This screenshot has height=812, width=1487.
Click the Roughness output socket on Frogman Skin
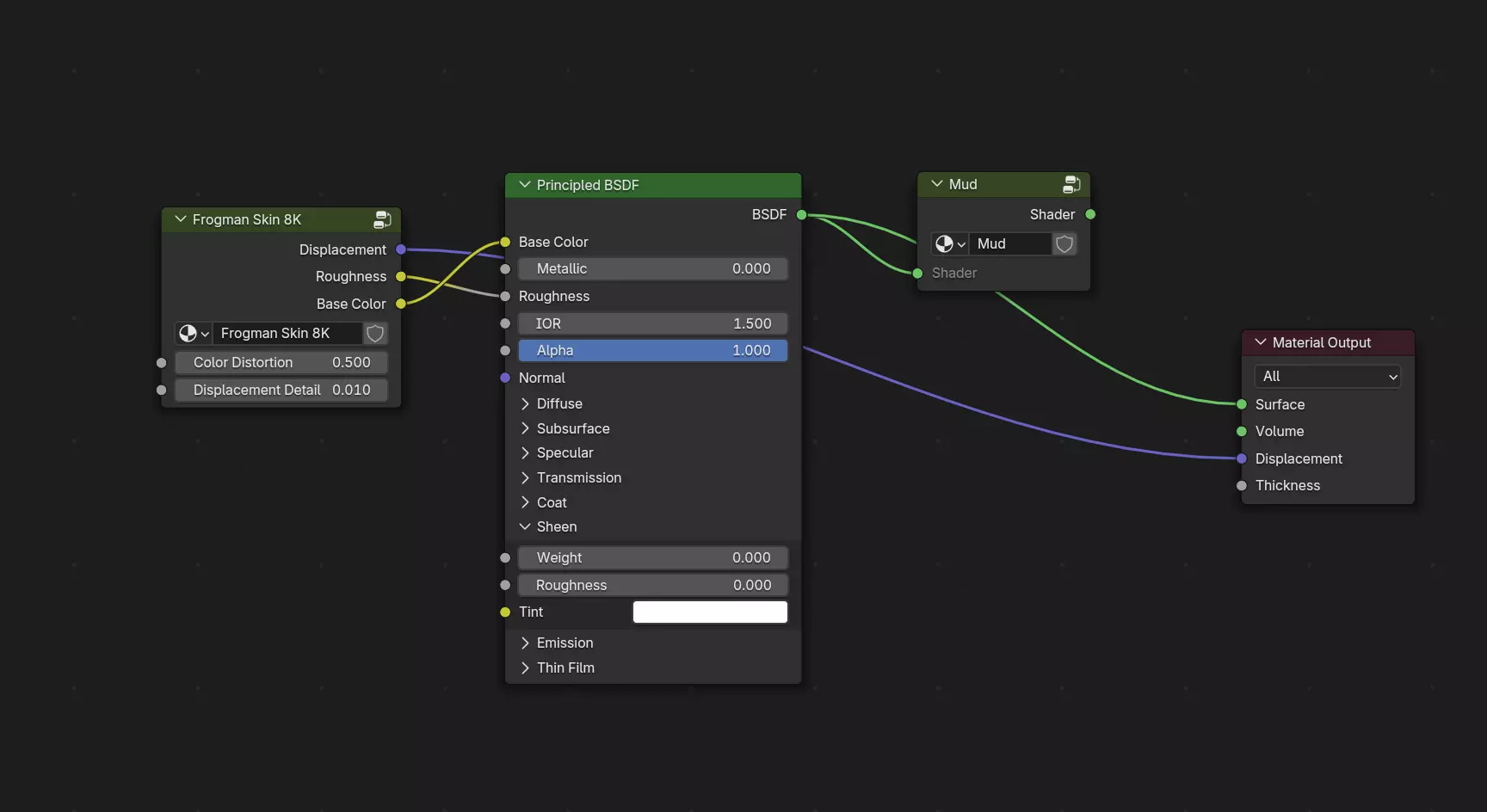point(401,277)
